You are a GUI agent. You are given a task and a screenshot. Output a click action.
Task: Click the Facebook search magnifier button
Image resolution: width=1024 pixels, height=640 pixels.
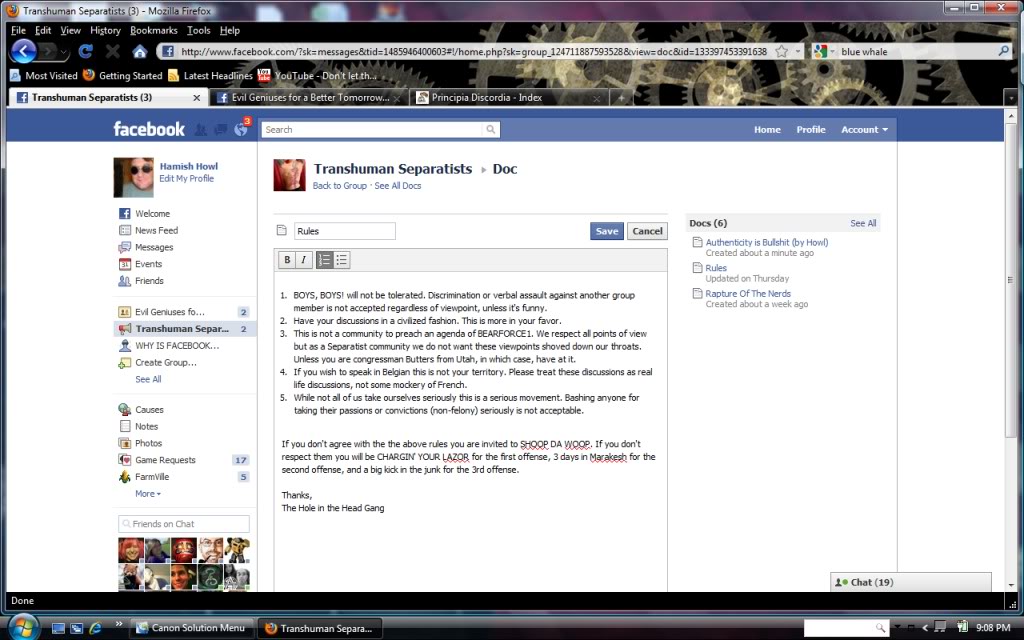(x=490, y=129)
